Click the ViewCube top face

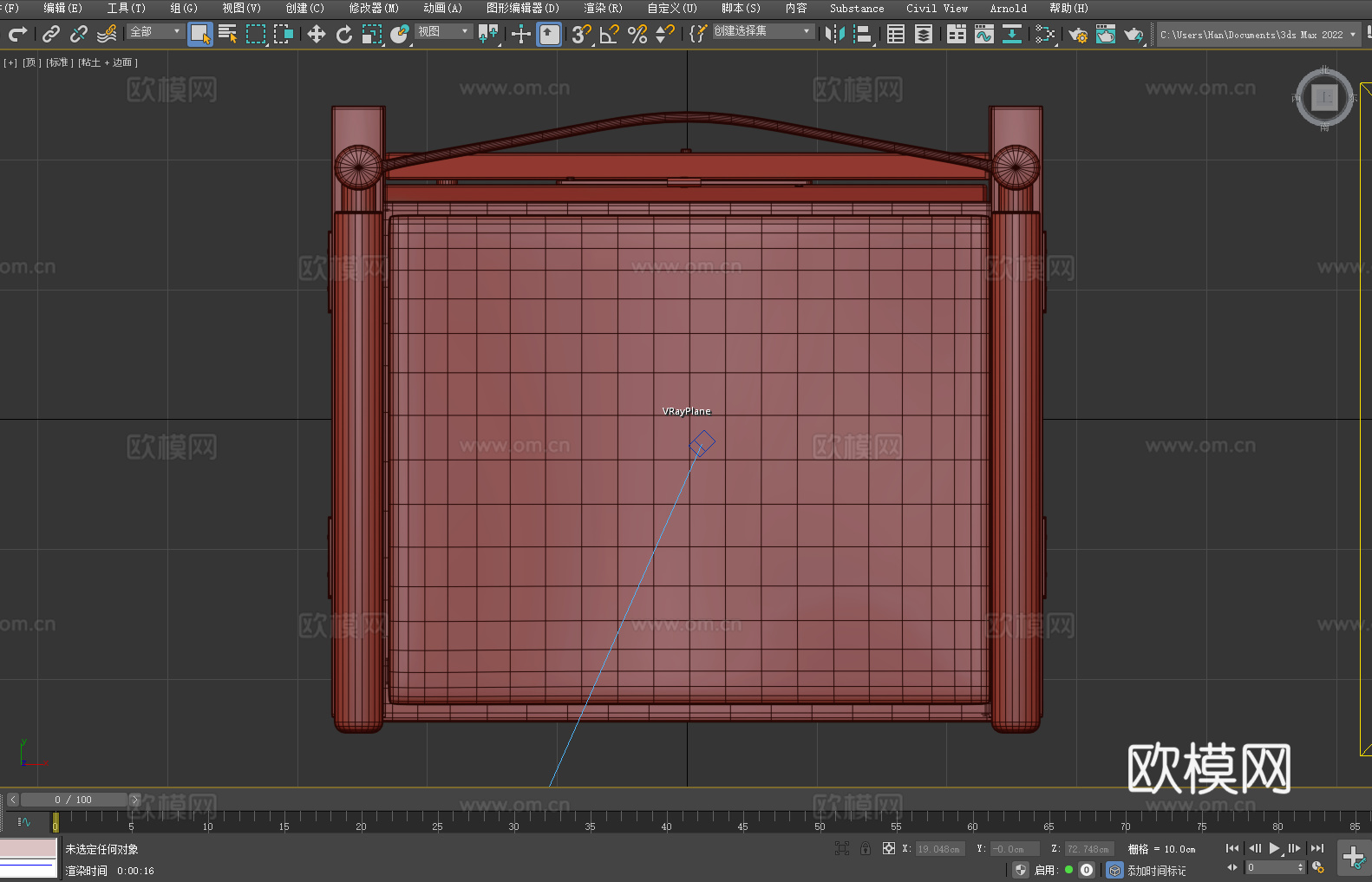pos(1324,97)
